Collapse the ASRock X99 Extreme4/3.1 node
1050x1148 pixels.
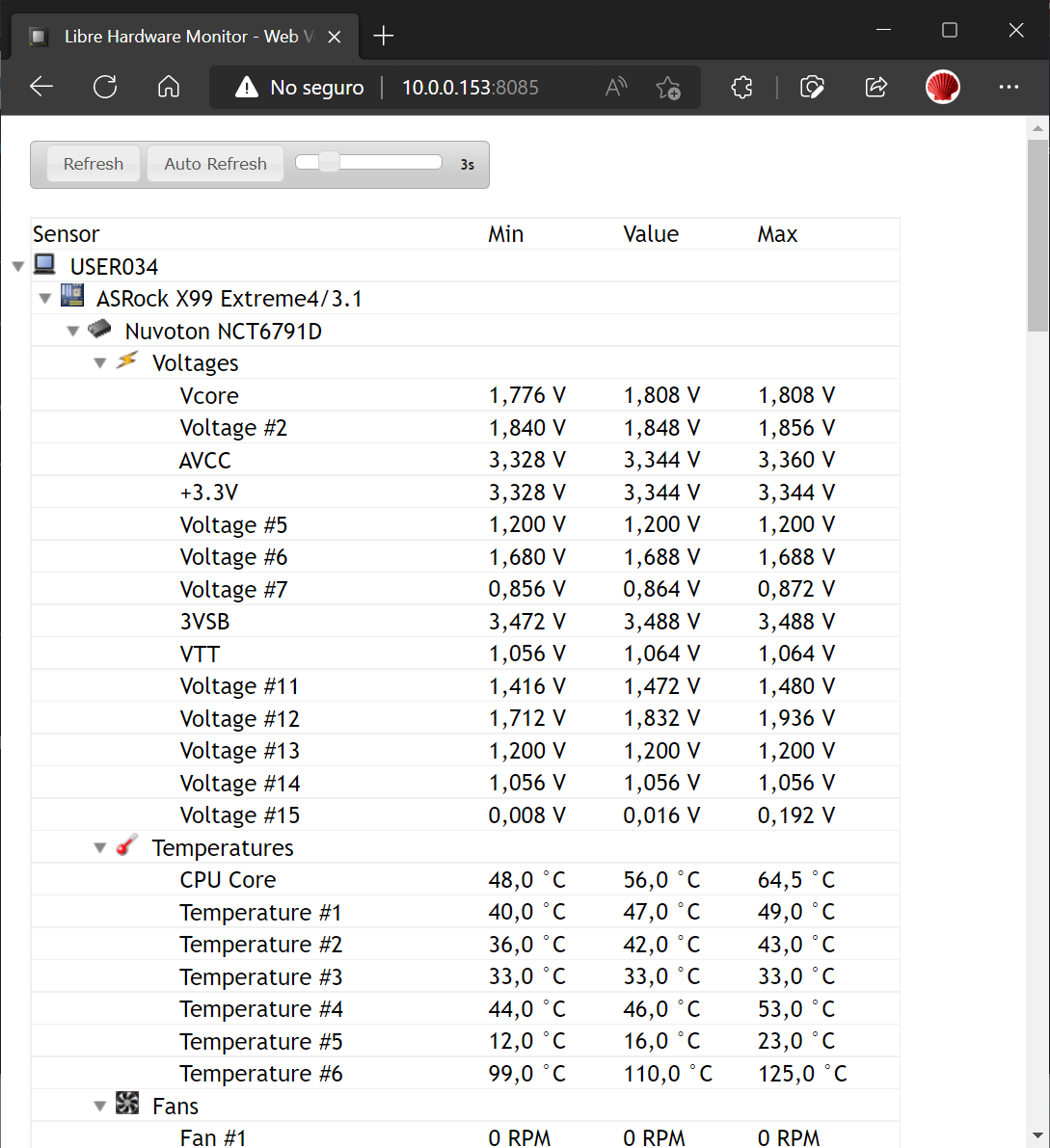tap(44, 299)
